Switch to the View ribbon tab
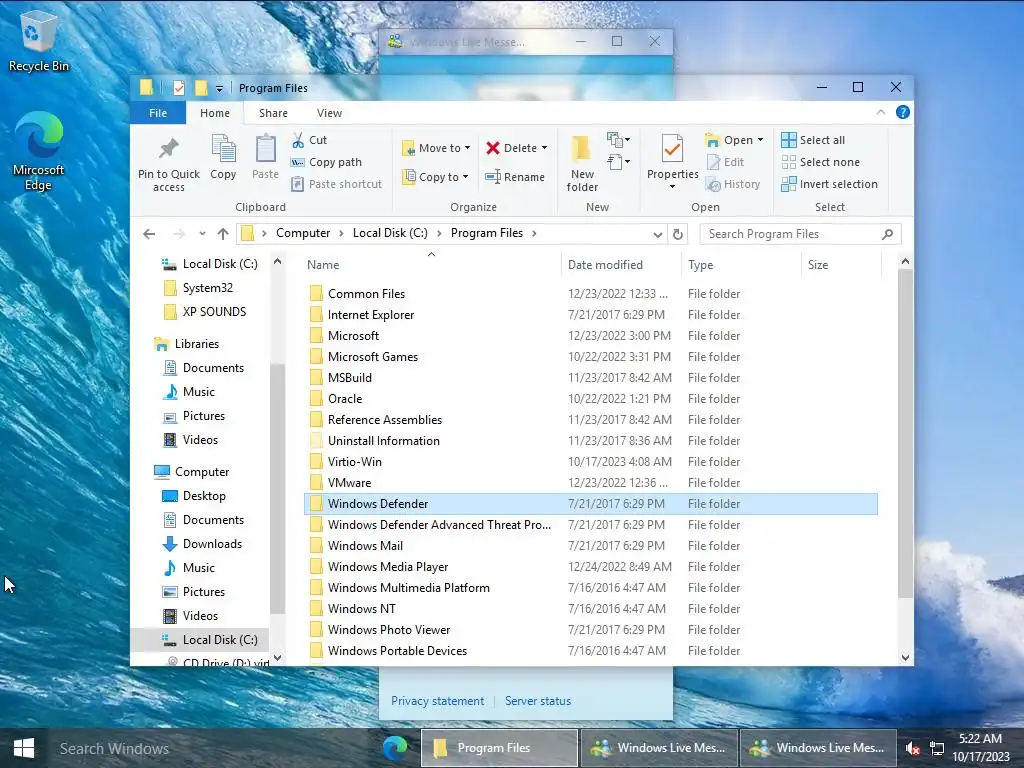Image resolution: width=1024 pixels, height=768 pixels. pos(329,113)
